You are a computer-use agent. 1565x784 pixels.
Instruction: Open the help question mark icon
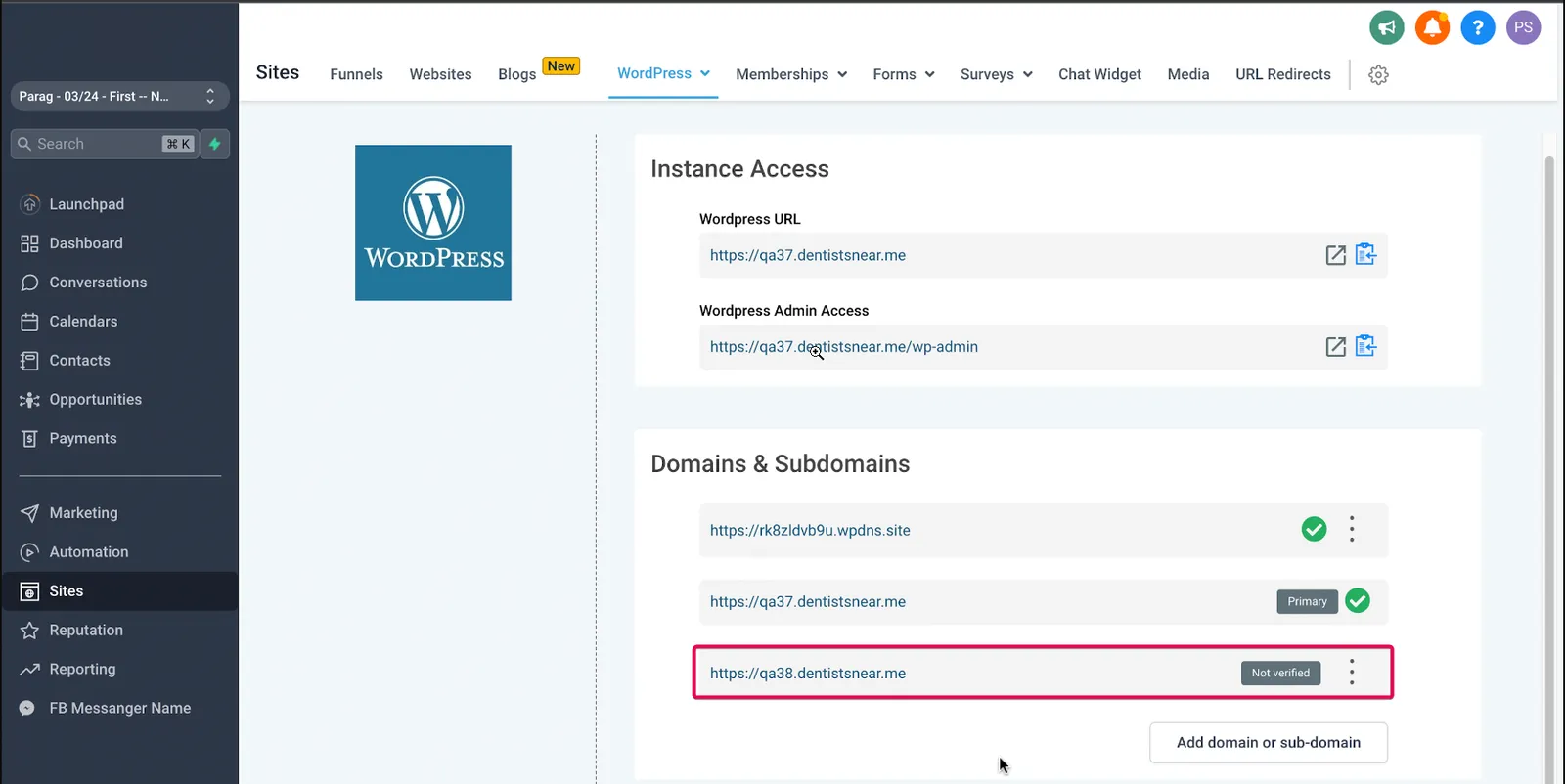(x=1478, y=27)
